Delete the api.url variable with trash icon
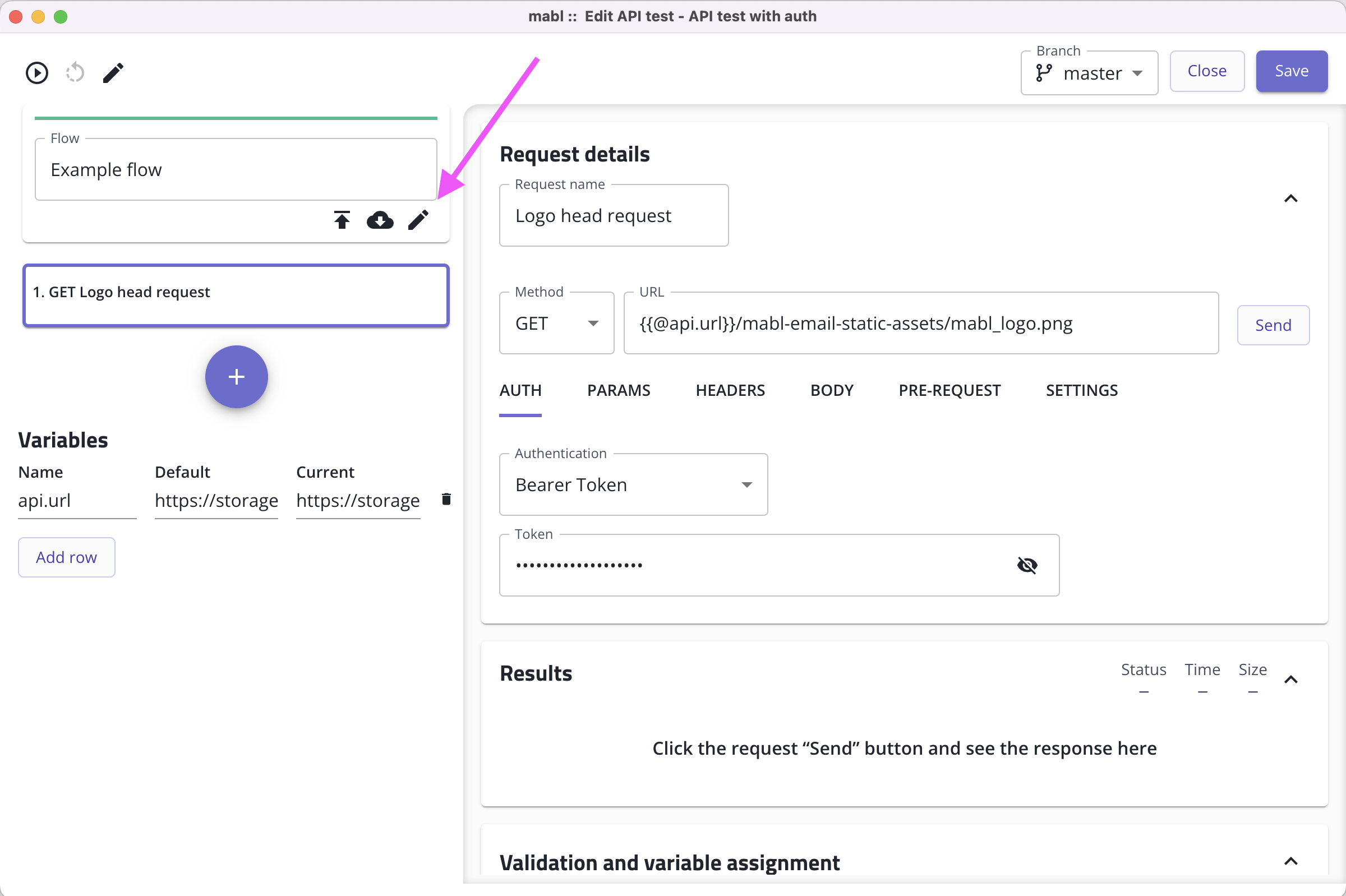The height and width of the screenshot is (896, 1346). tap(446, 500)
